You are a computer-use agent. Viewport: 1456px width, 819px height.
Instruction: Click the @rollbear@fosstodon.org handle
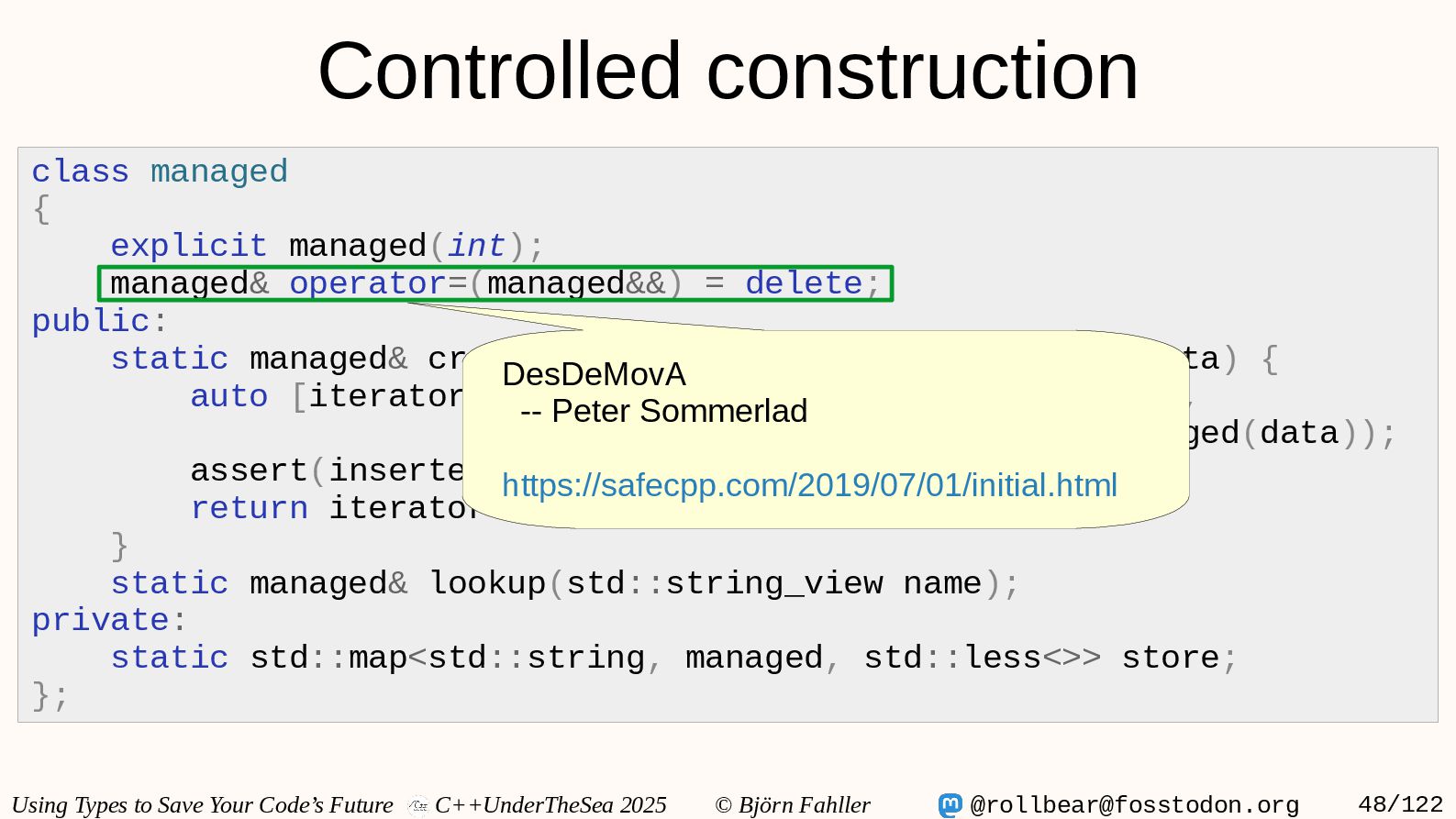[1134, 805]
